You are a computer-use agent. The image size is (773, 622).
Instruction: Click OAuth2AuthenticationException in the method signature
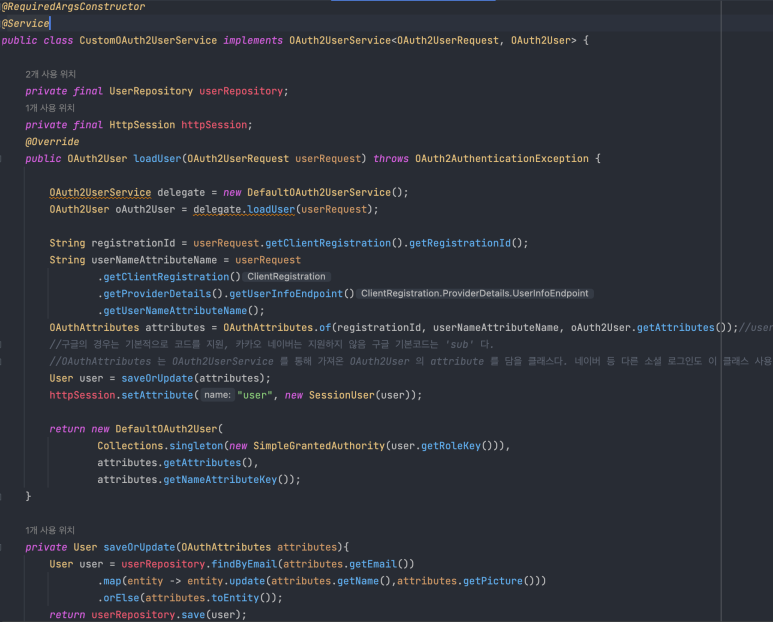tap(502, 159)
